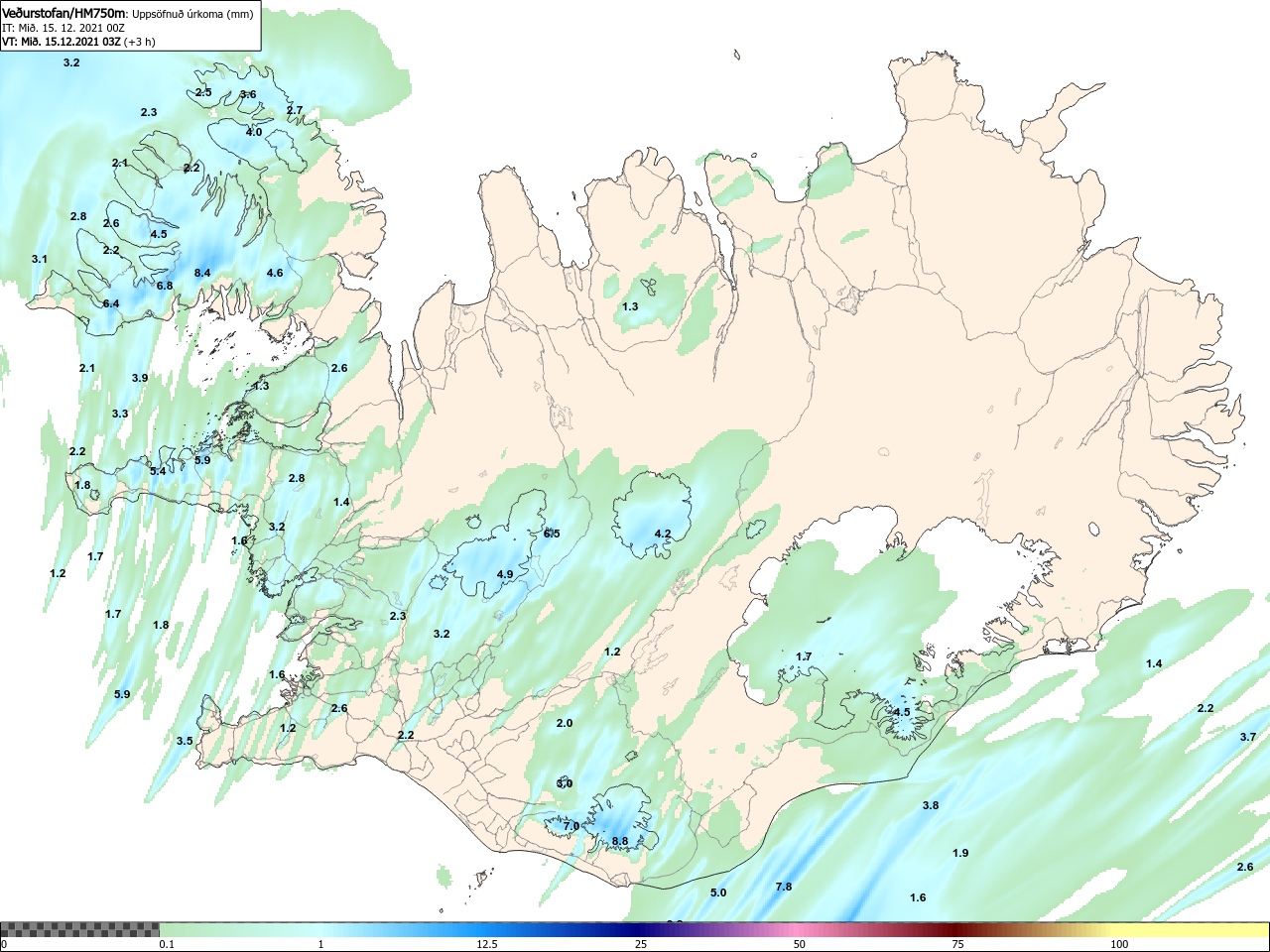Click legend tick label 75
This screenshot has width=1270, height=952.
pyautogui.click(x=957, y=944)
